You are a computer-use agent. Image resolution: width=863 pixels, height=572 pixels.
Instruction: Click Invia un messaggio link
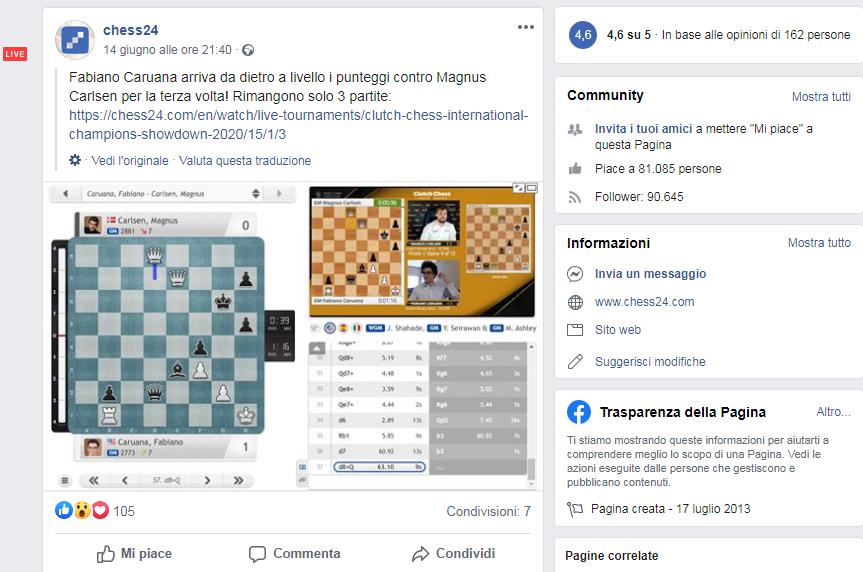coord(651,274)
